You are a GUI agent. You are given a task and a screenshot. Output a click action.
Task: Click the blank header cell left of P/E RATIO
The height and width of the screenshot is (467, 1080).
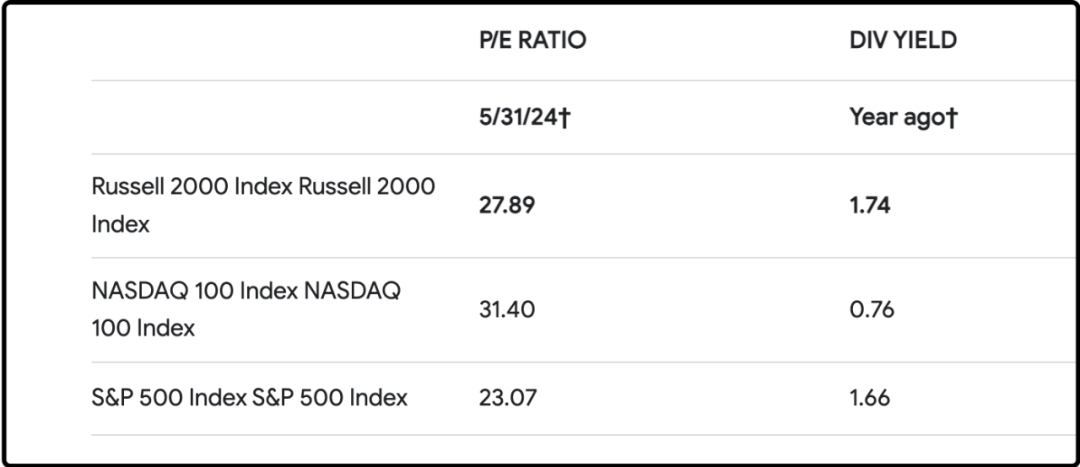coord(280,41)
